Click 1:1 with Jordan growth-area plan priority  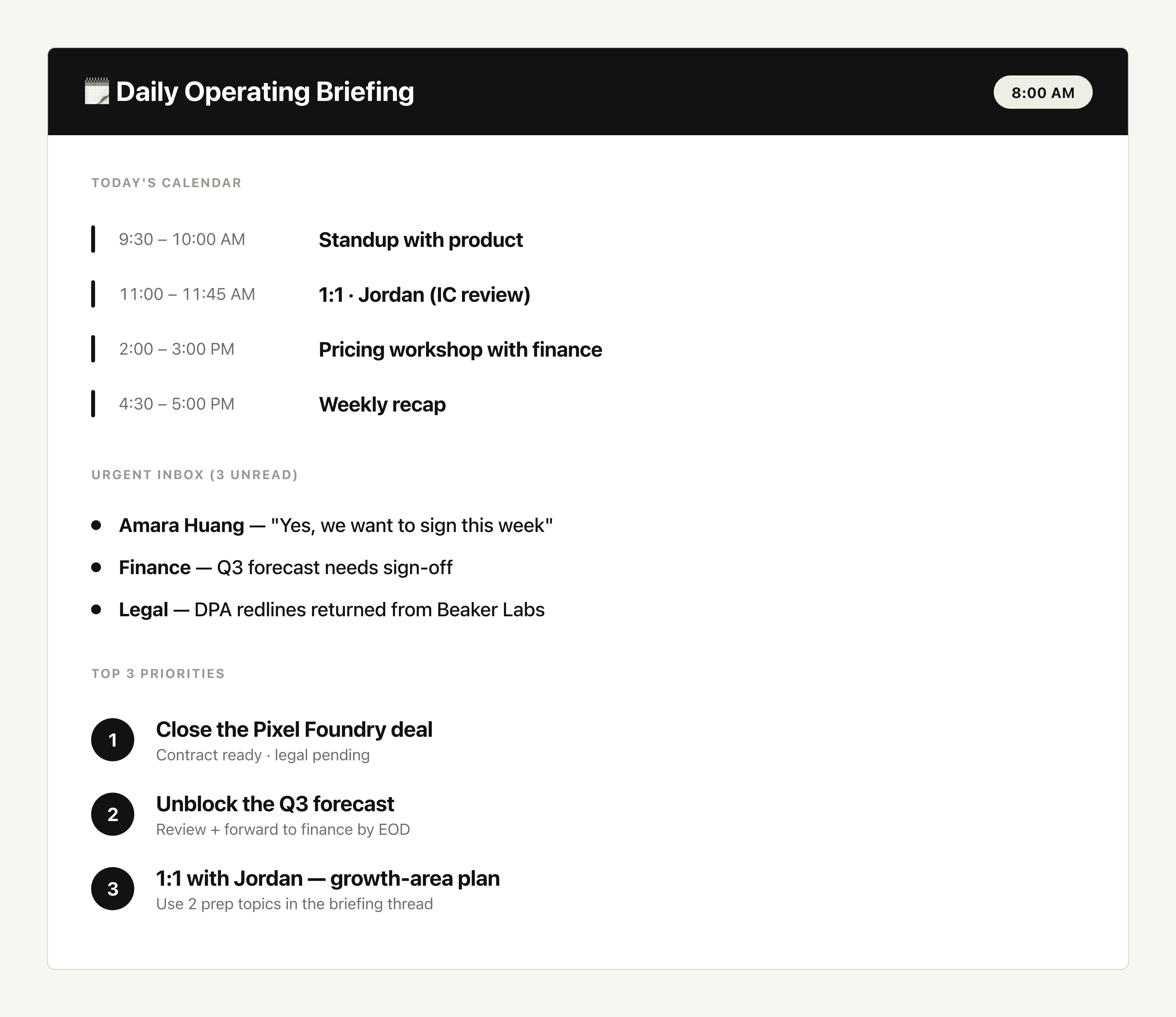pos(328,889)
